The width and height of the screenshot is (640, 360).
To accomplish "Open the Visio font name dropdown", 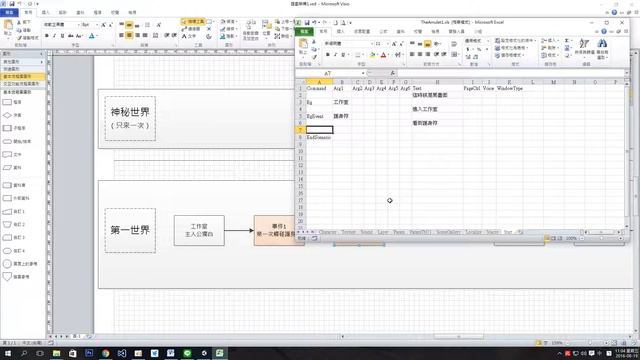I will click(78, 25).
